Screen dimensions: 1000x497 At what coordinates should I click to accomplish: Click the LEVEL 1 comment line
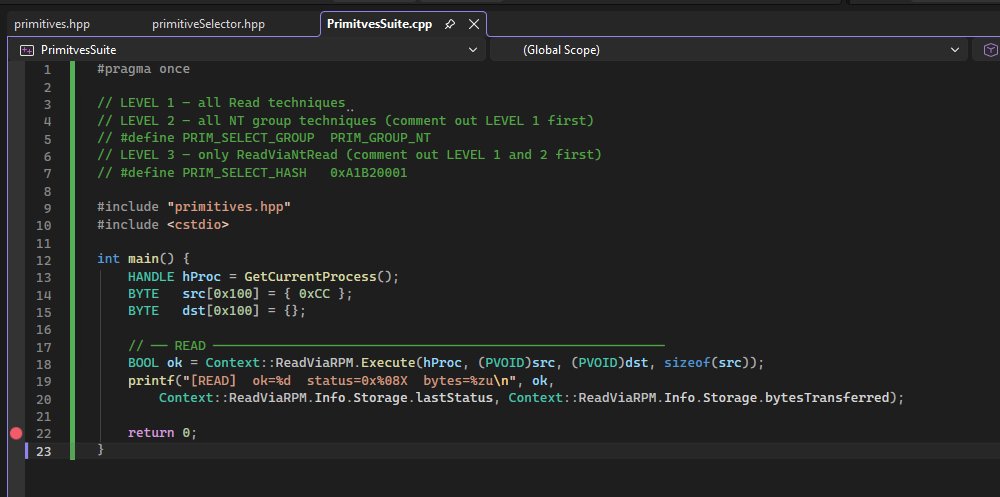221,103
